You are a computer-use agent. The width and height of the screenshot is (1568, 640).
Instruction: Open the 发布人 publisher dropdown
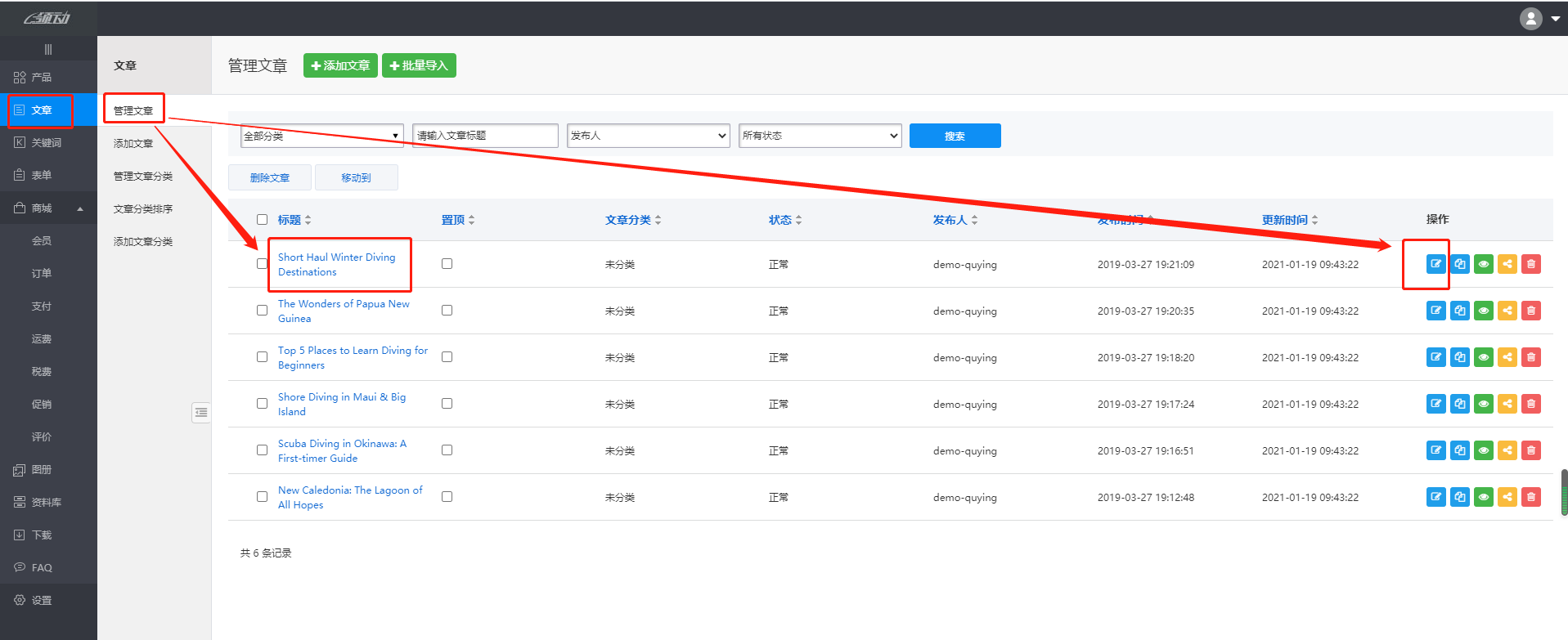[648, 136]
